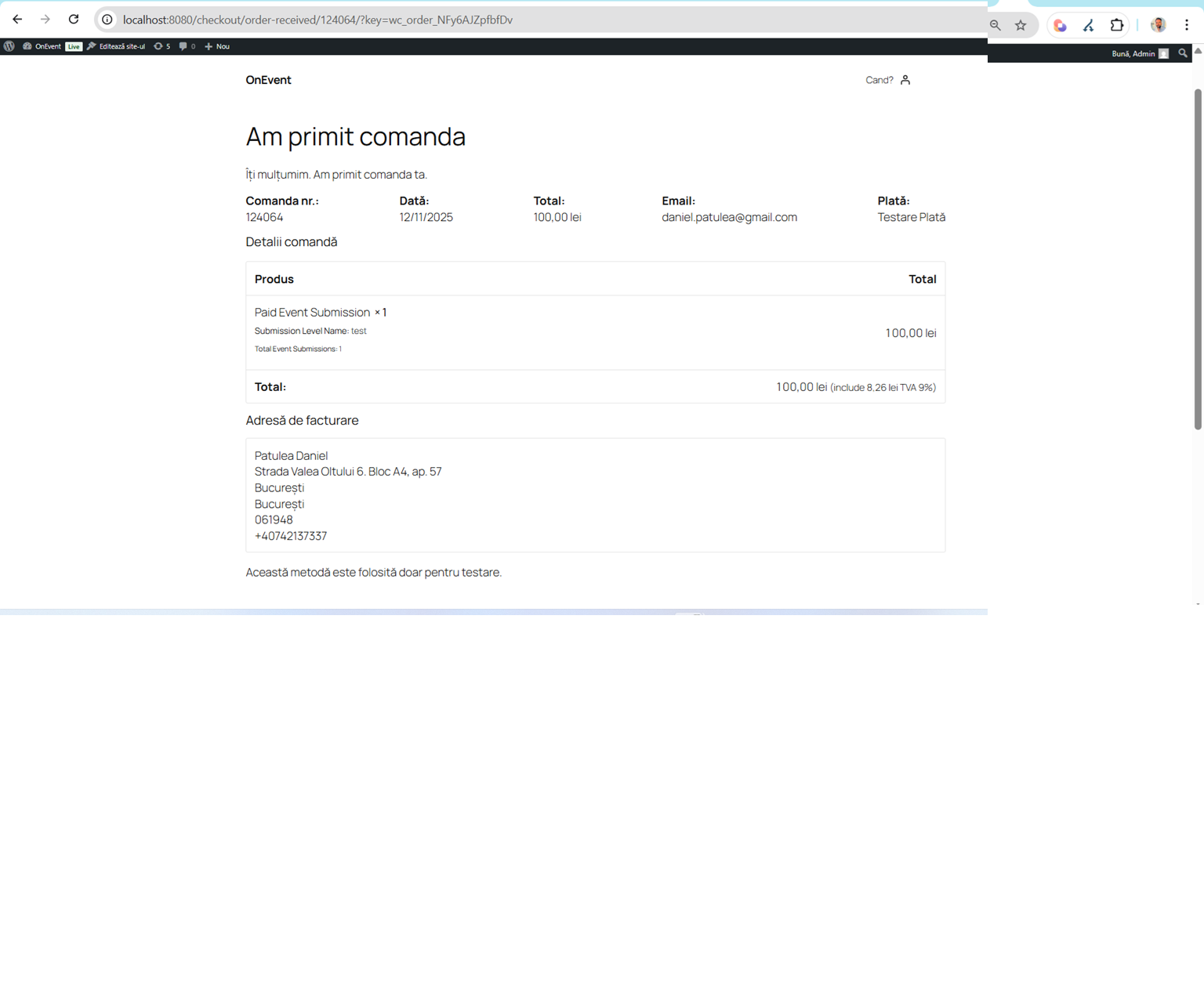Open Editează site-ul in admin bar
This screenshot has height=985, width=1204.
116,46
